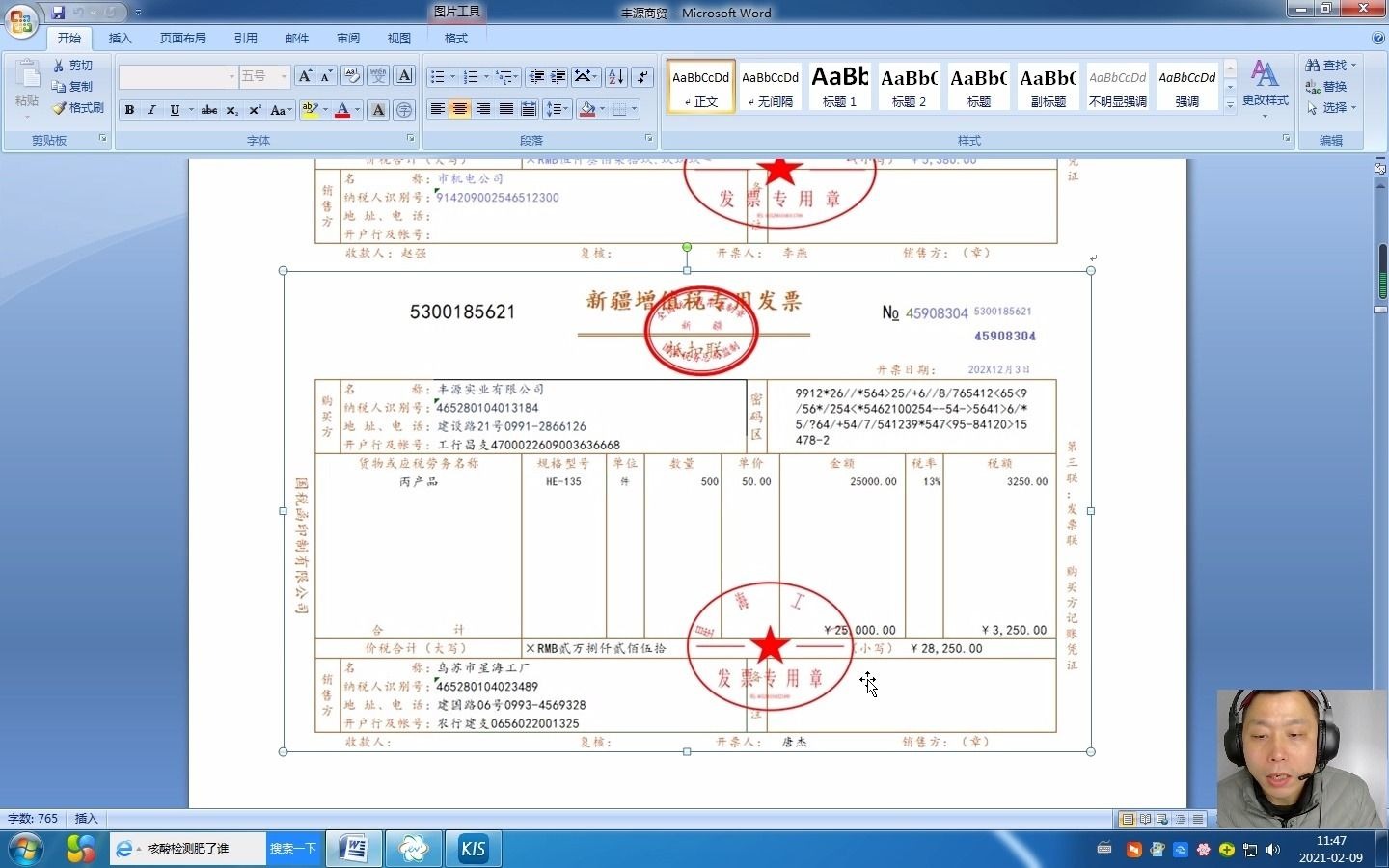Viewport: 1389px width, 868px height.
Task: Apply bold formatting with the B icon
Action: pyautogui.click(x=129, y=110)
